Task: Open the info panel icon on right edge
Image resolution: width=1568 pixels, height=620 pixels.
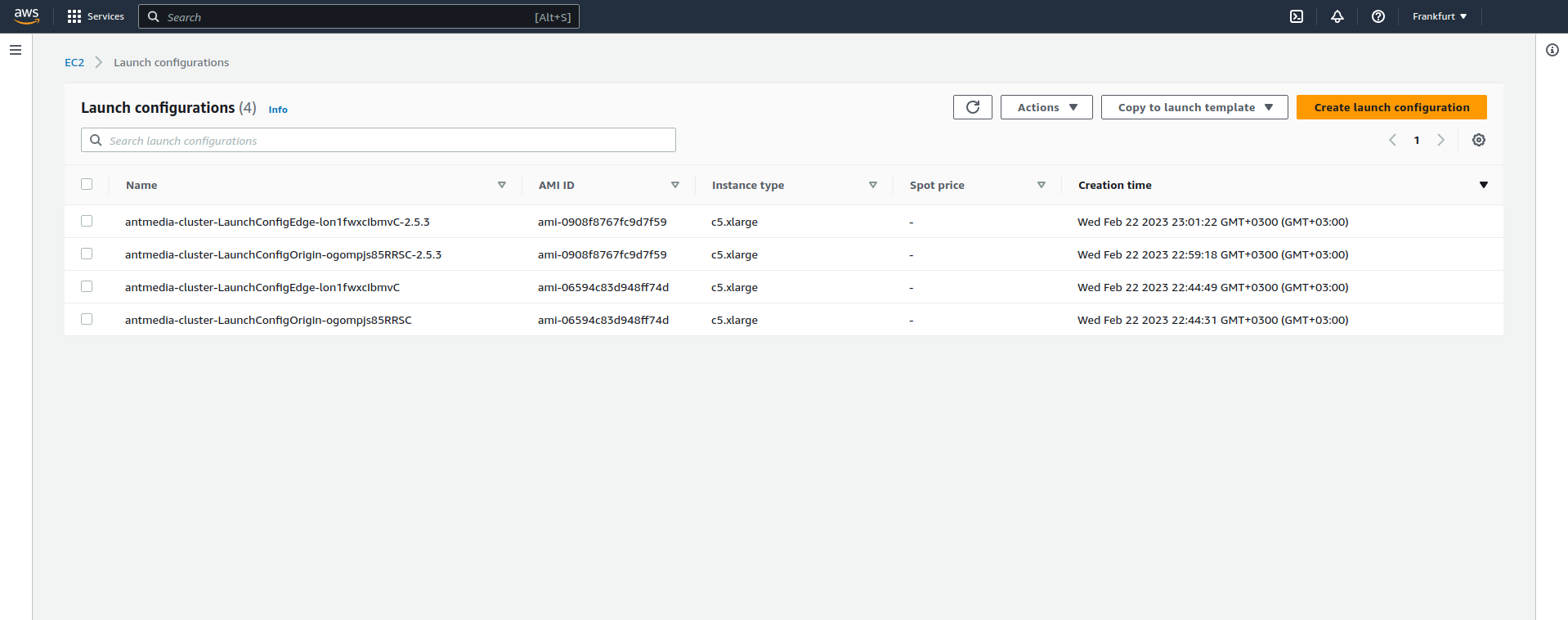Action: [1552, 50]
